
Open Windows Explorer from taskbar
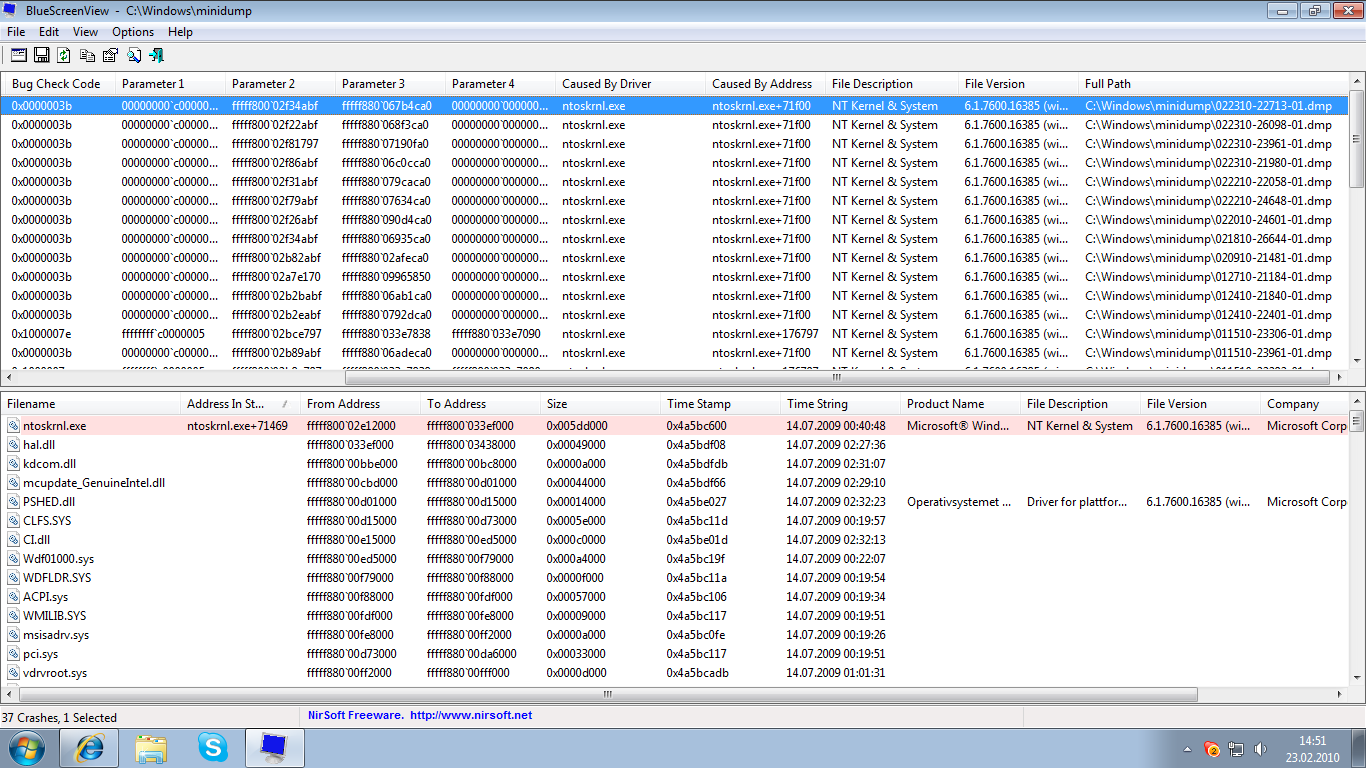coord(151,748)
